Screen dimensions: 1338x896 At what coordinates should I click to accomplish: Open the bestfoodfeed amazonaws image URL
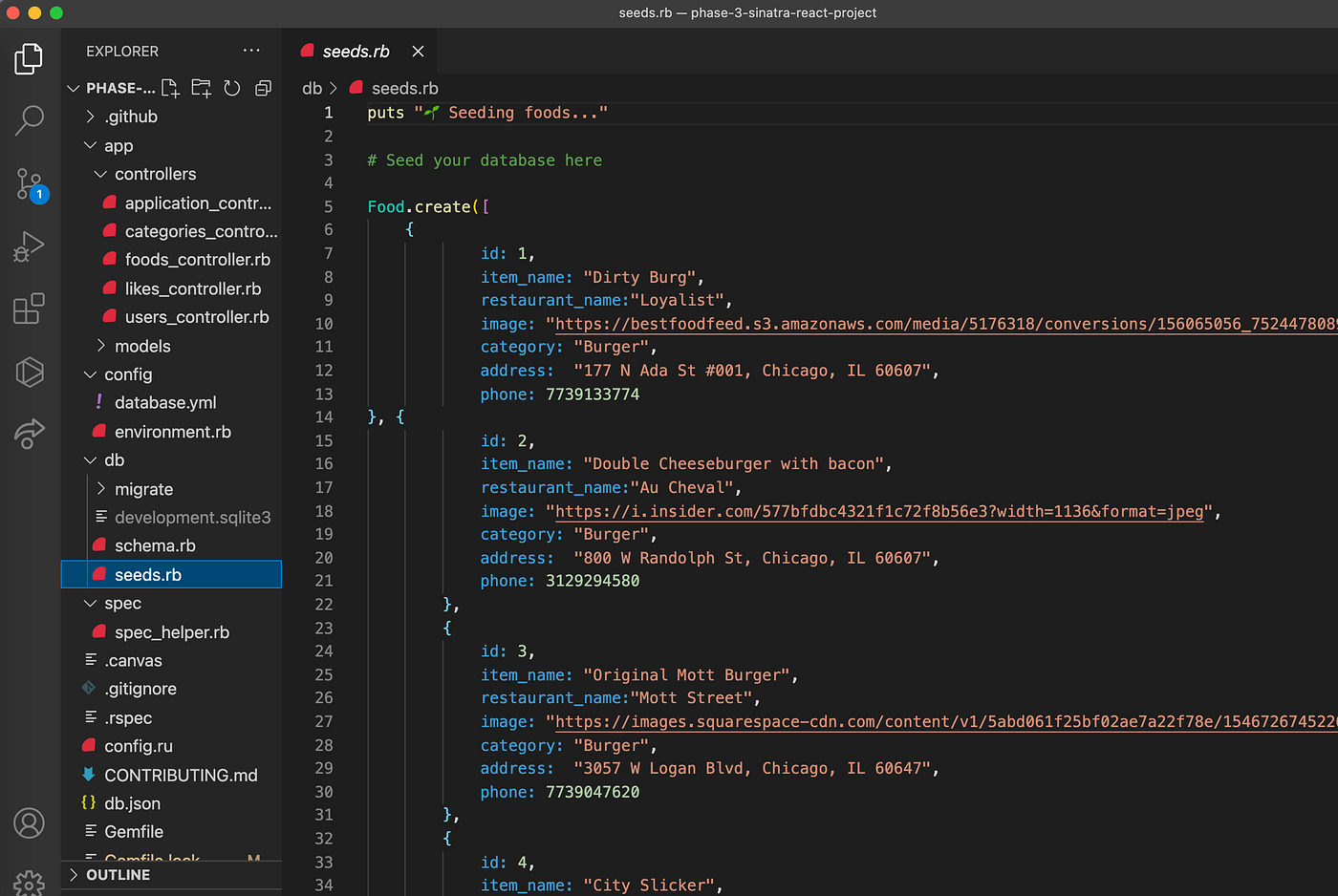(946, 324)
